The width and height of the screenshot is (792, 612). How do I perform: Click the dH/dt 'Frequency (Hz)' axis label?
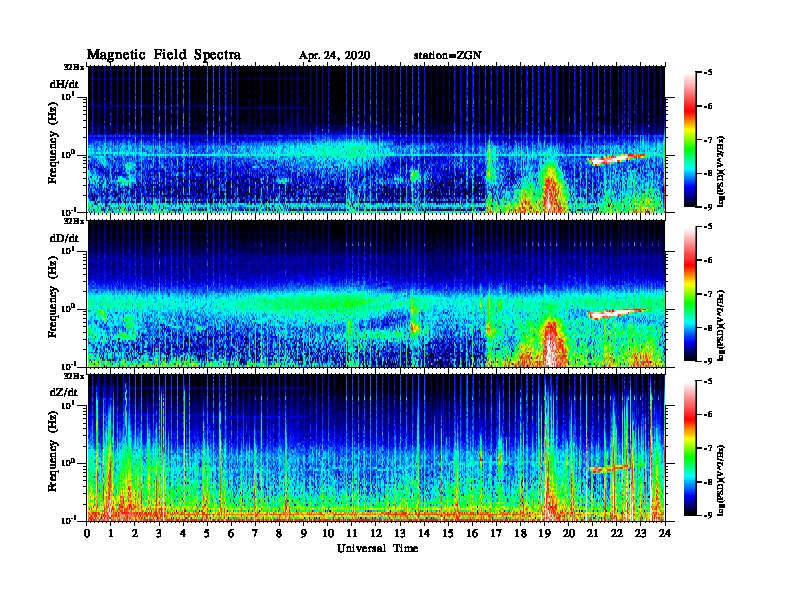[53, 142]
